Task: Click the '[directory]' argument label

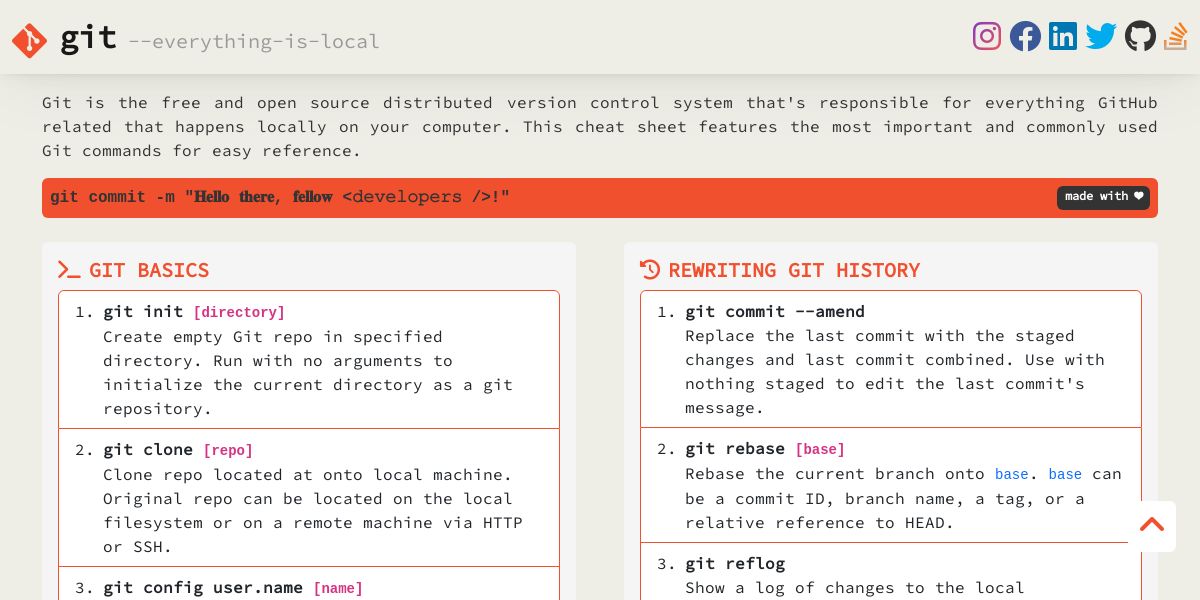Action: tap(239, 313)
